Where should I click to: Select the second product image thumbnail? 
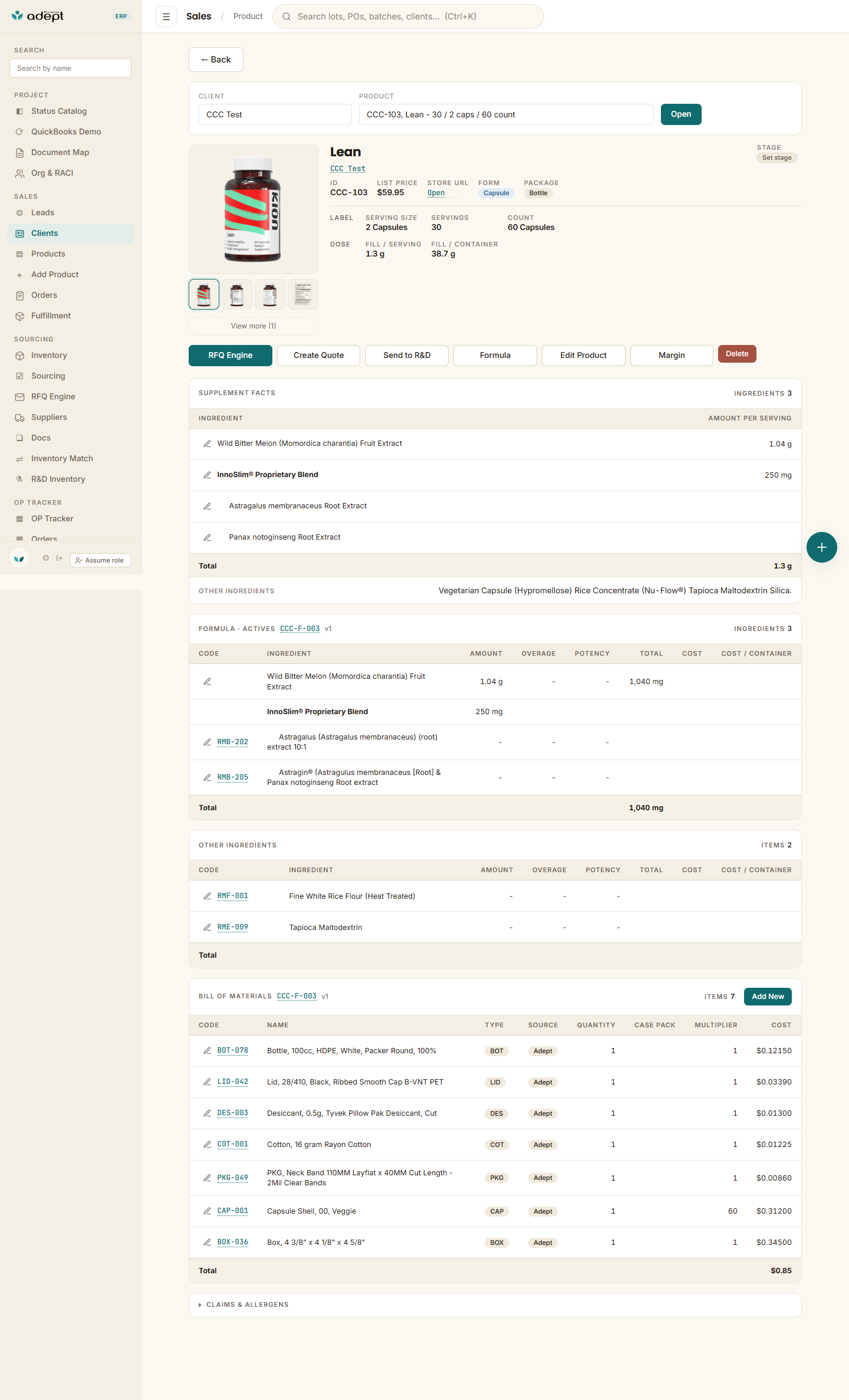tap(237, 294)
